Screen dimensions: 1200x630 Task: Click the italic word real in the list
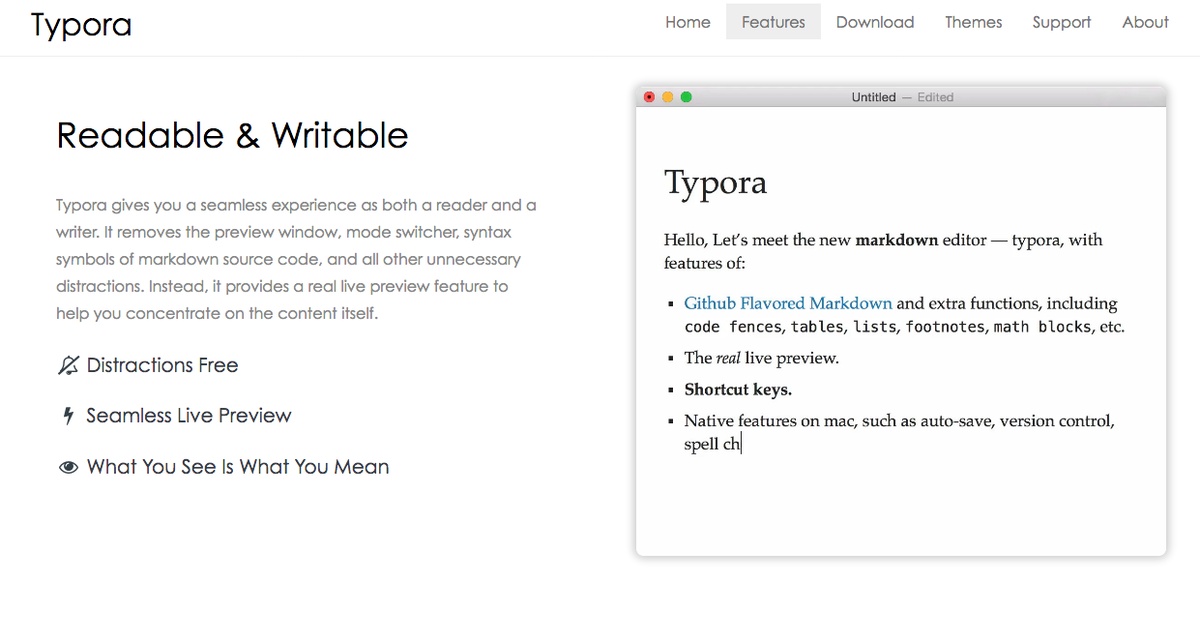[728, 358]
